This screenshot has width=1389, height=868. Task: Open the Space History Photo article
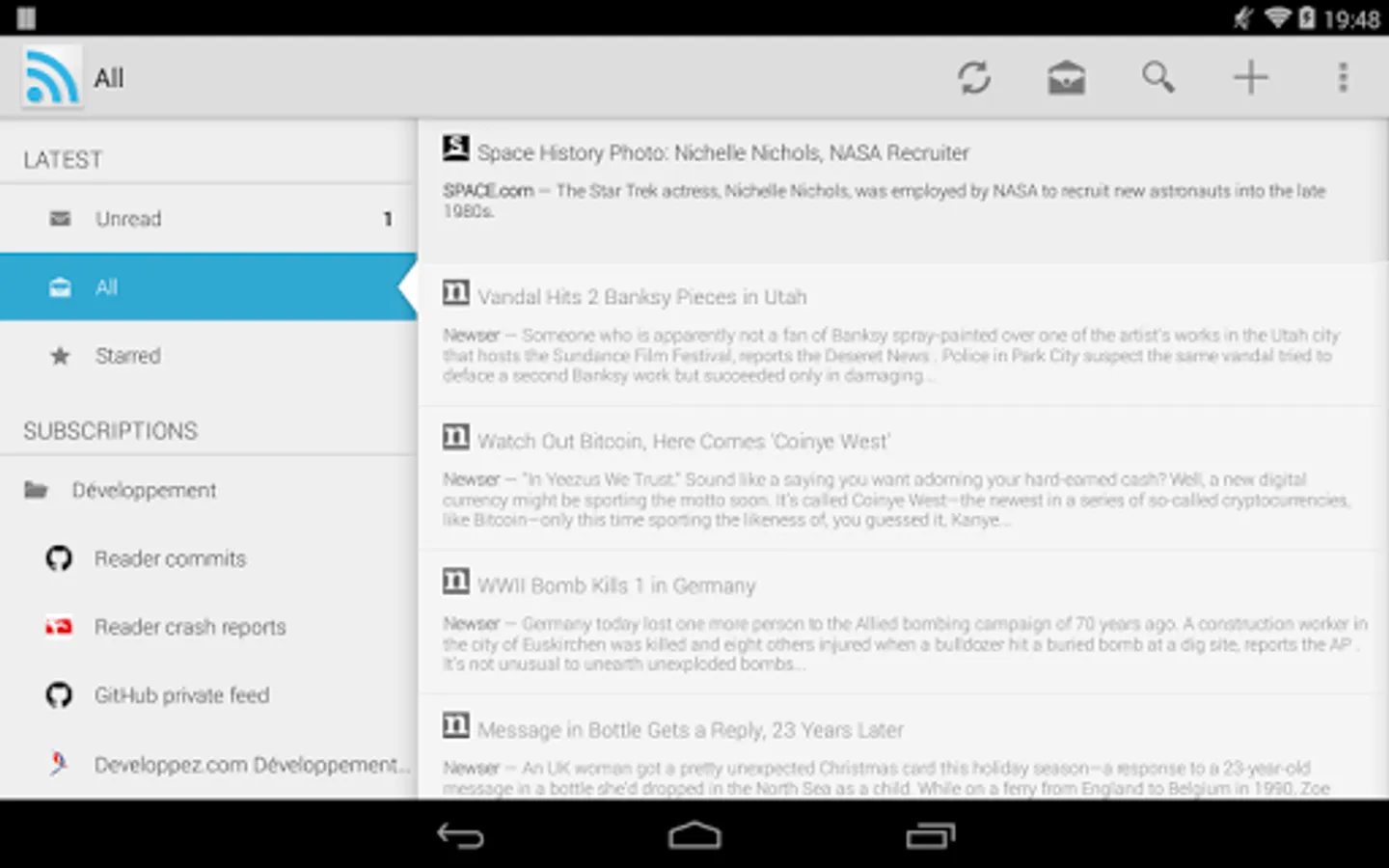tap(903, 191)
